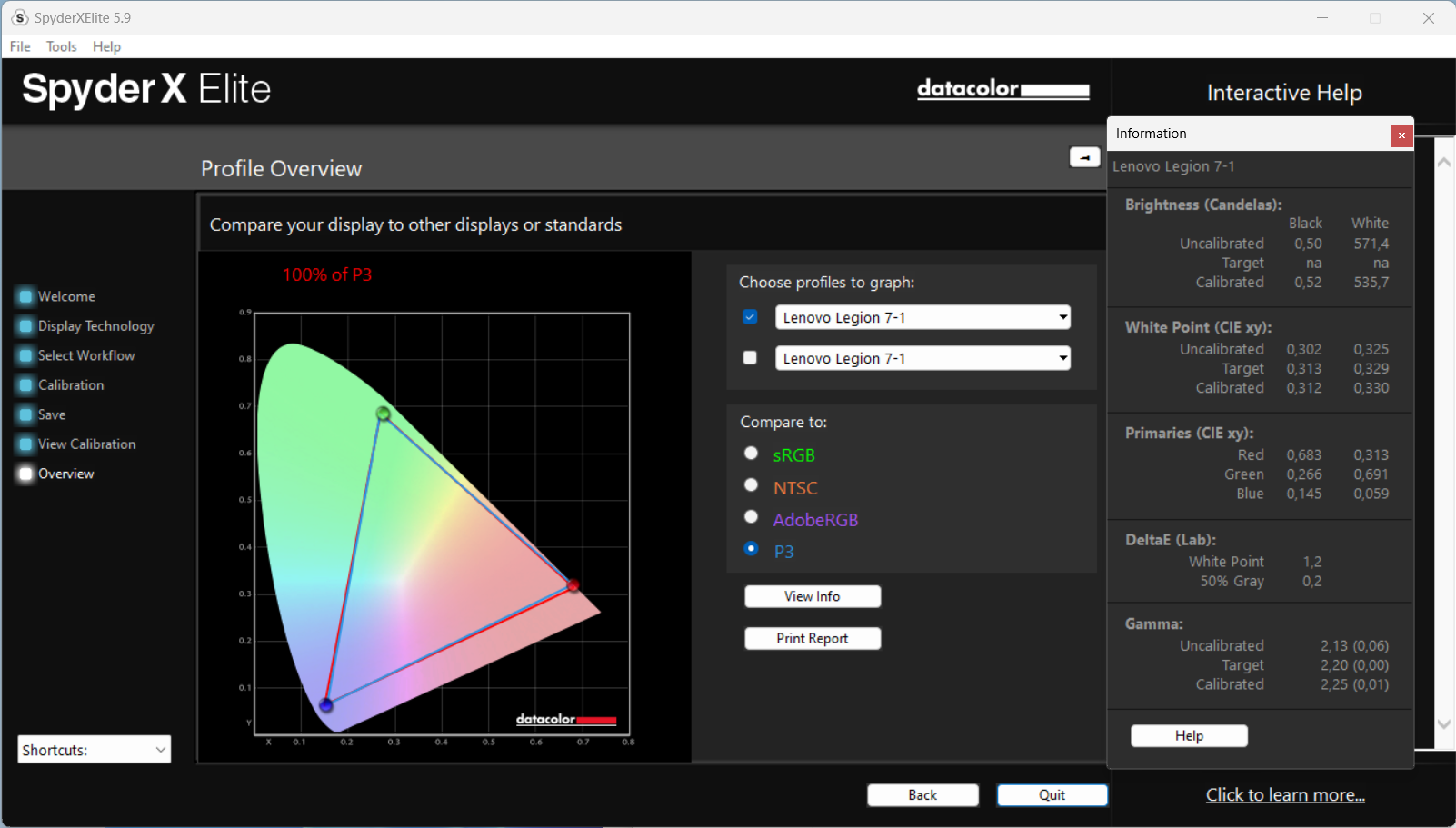This screenshot has width=1456, height=828.
Task: Uncheck the first Lenovo Legion 7-1 profile checkbox
Action: [750, 316]
